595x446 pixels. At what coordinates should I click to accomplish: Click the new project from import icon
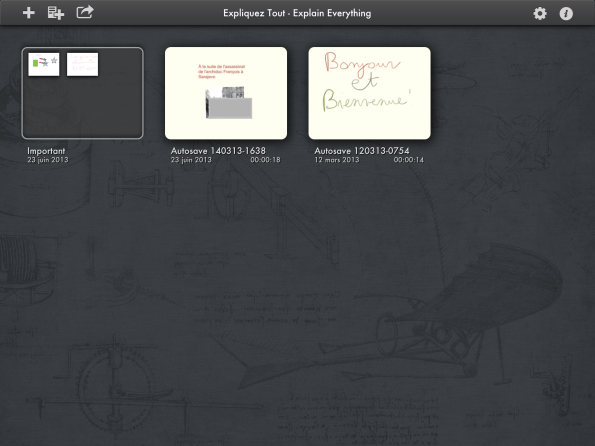point(56,13)
